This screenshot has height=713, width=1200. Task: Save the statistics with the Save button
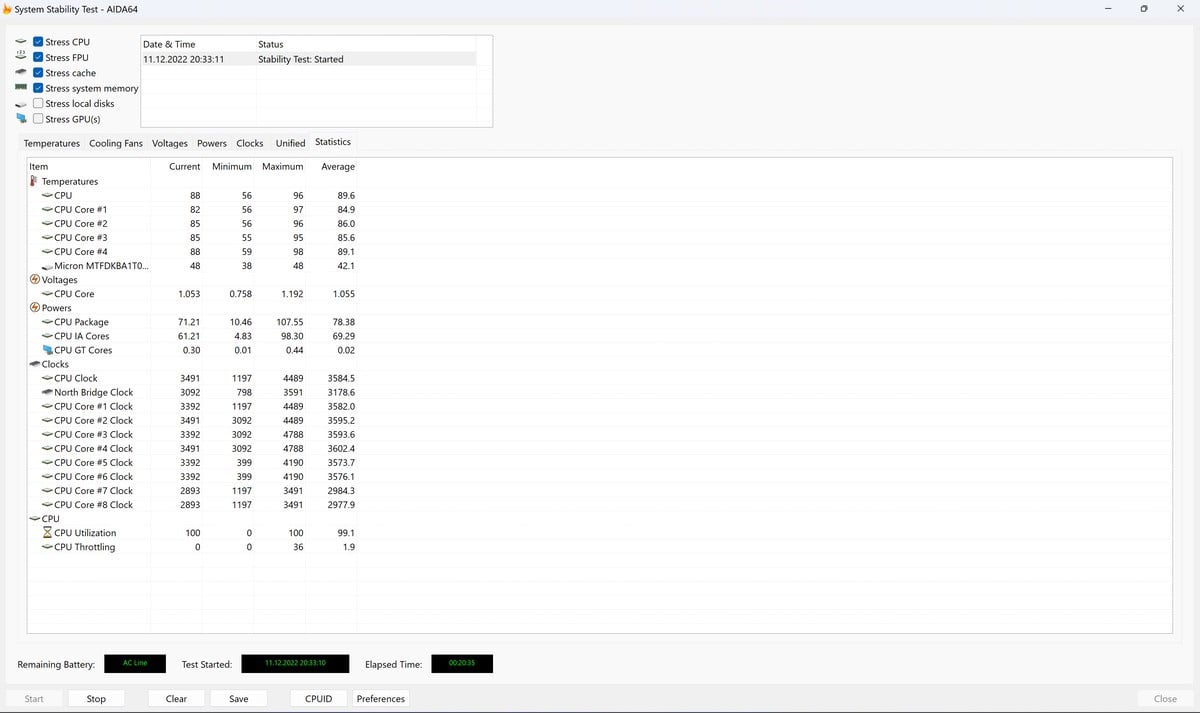tap(239, 699)
